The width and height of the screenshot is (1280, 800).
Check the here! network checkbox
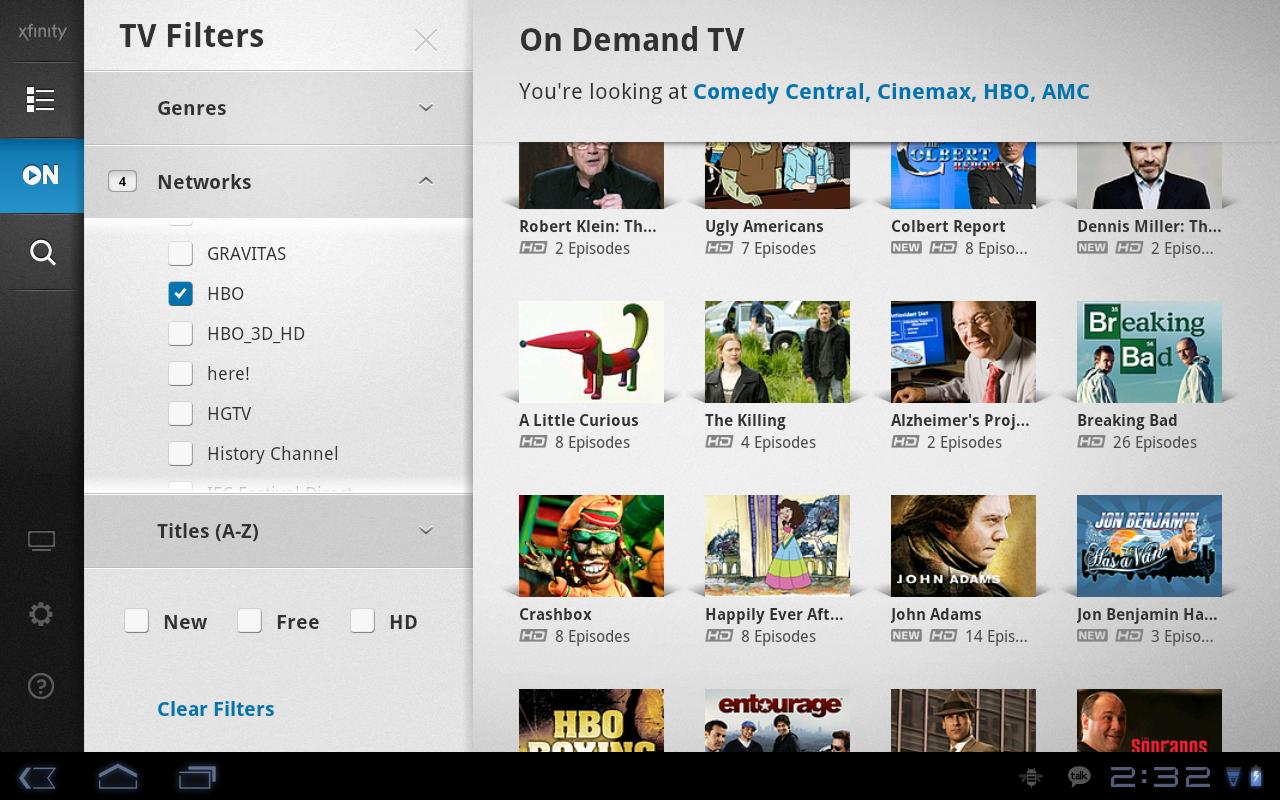181,373
